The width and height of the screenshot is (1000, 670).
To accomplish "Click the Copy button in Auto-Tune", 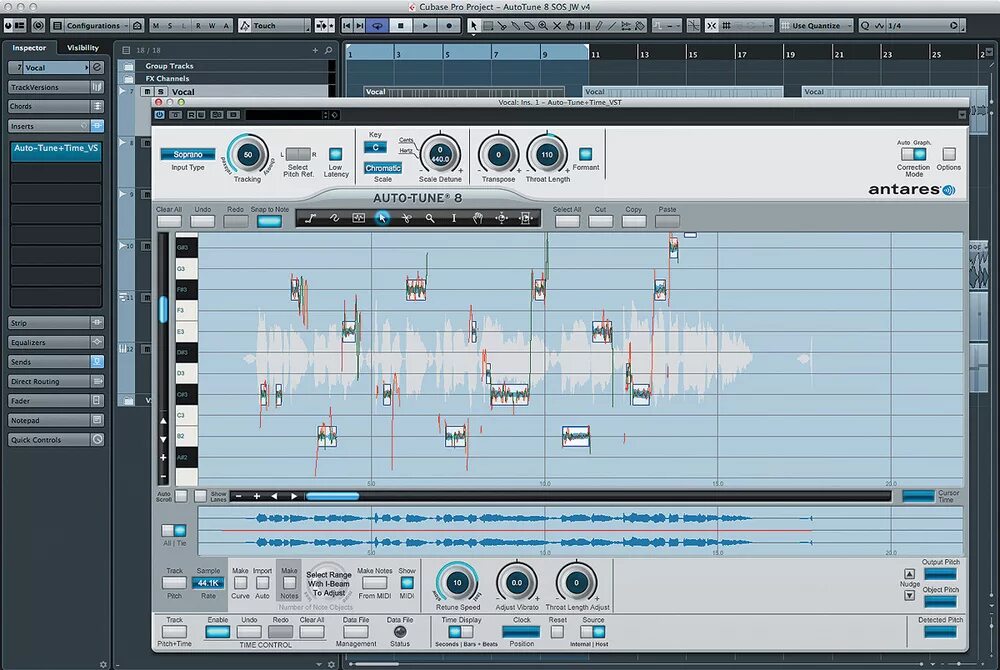I will coord(634,221).
